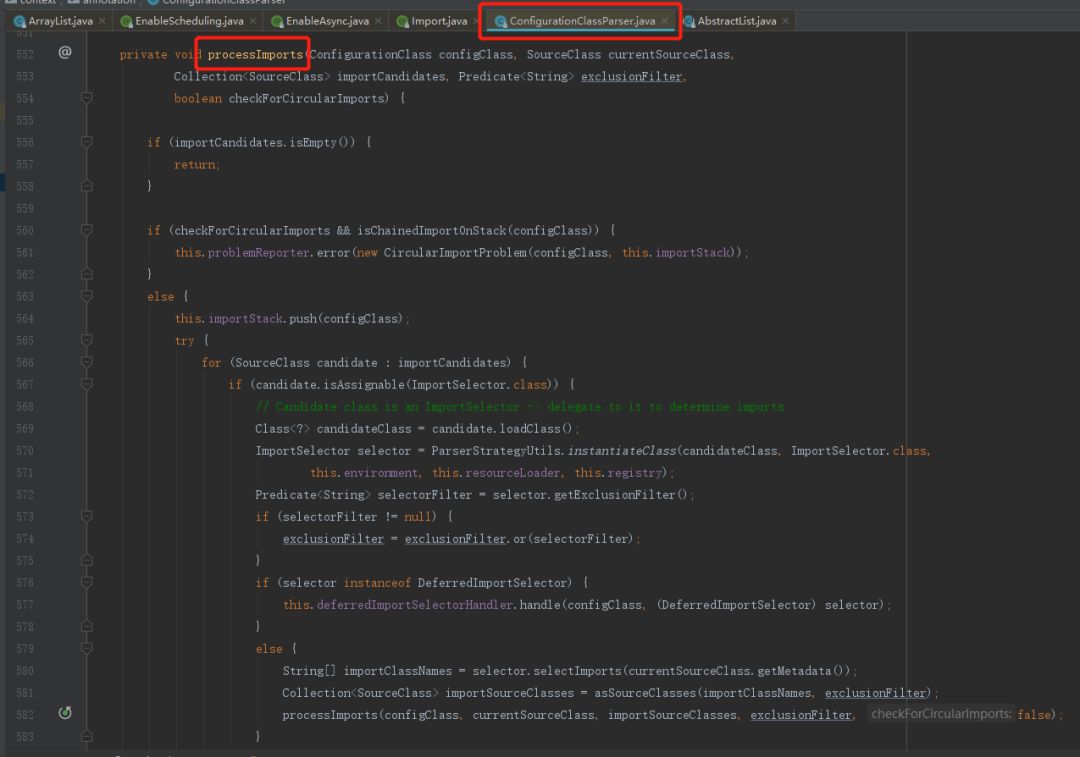
Task: Collapse the for loop at line 566
Action: [87, 362]
